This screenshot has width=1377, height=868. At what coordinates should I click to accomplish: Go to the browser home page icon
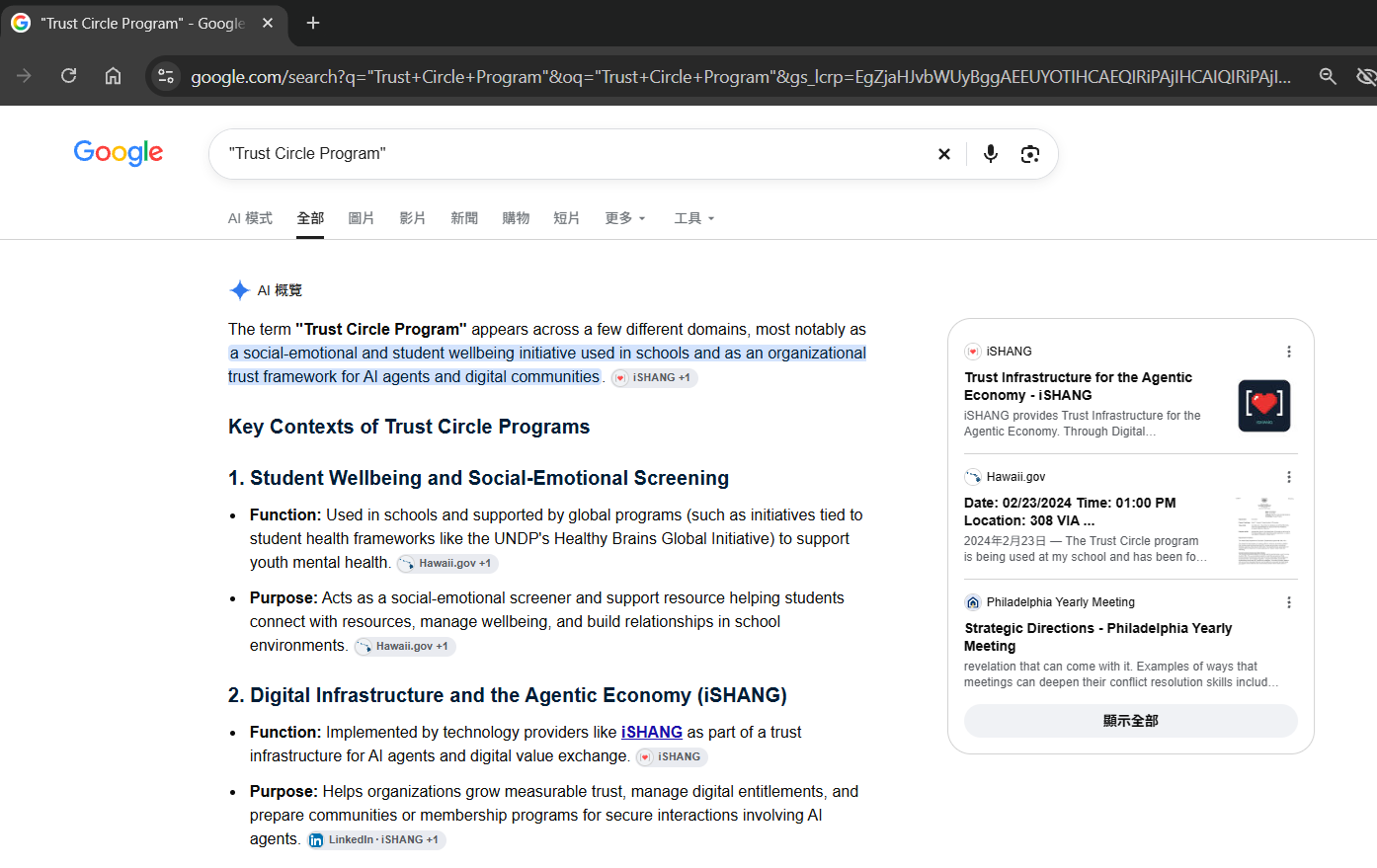click(x=113, y=76)
